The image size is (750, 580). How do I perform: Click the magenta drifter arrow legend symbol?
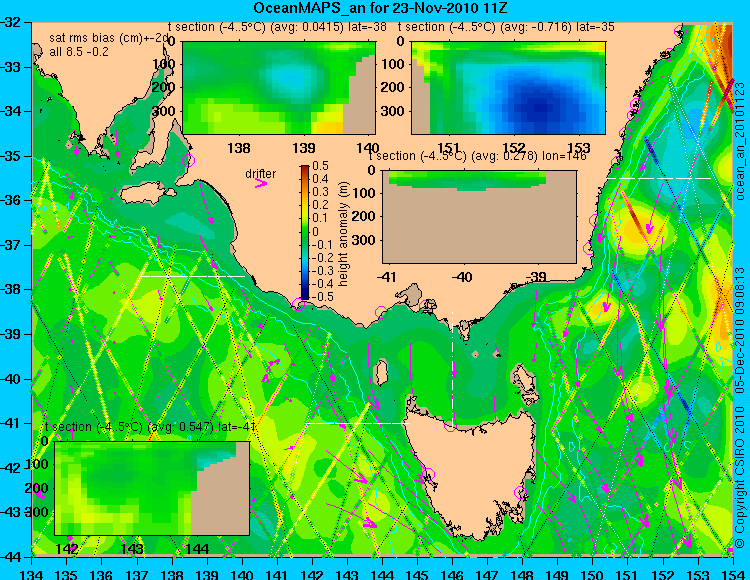click(261, 183)
